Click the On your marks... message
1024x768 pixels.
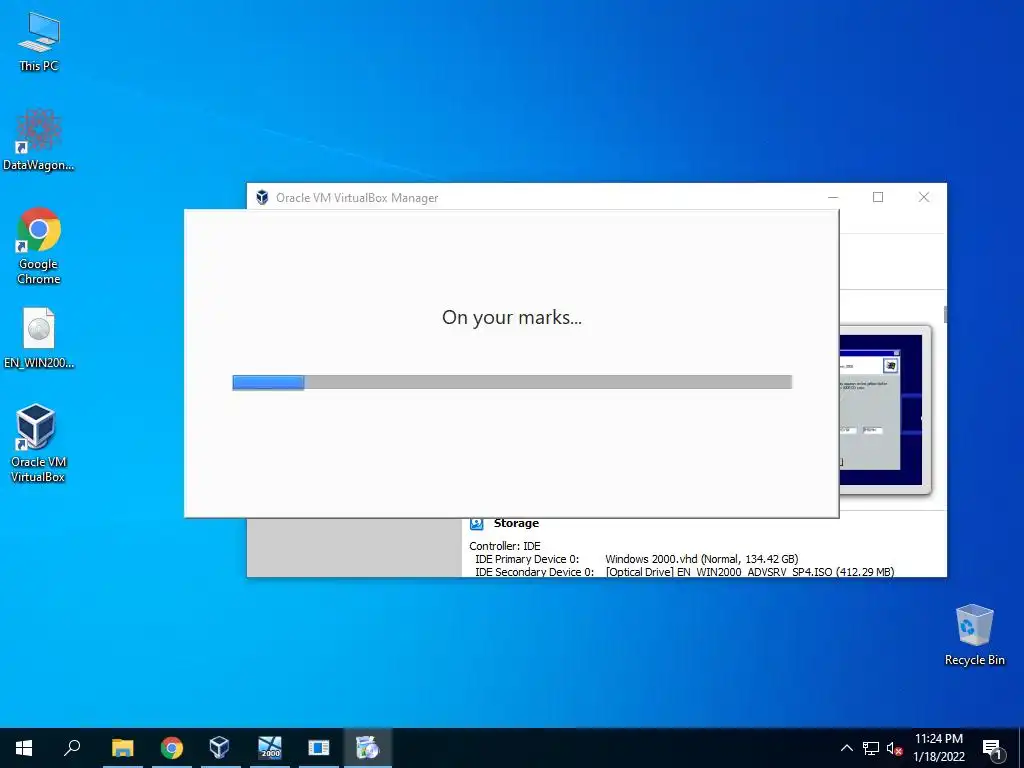point(511,317)
